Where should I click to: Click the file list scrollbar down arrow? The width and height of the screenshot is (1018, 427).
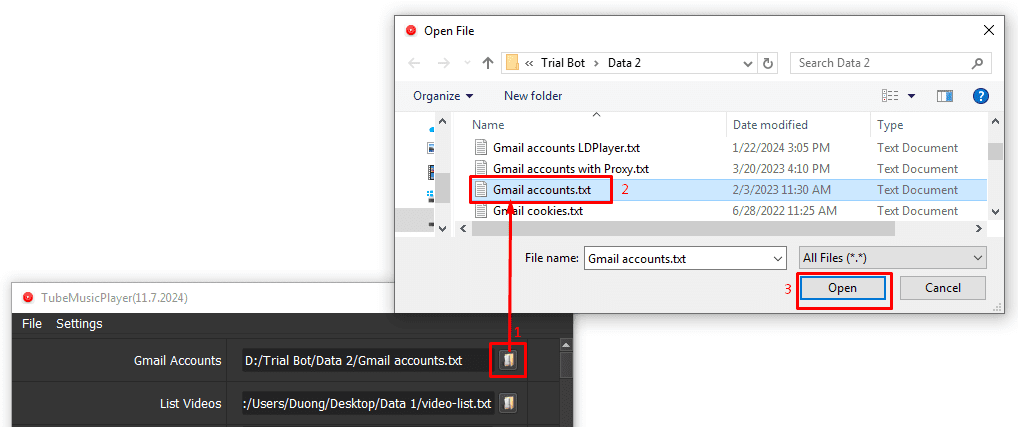click(995, 211)
